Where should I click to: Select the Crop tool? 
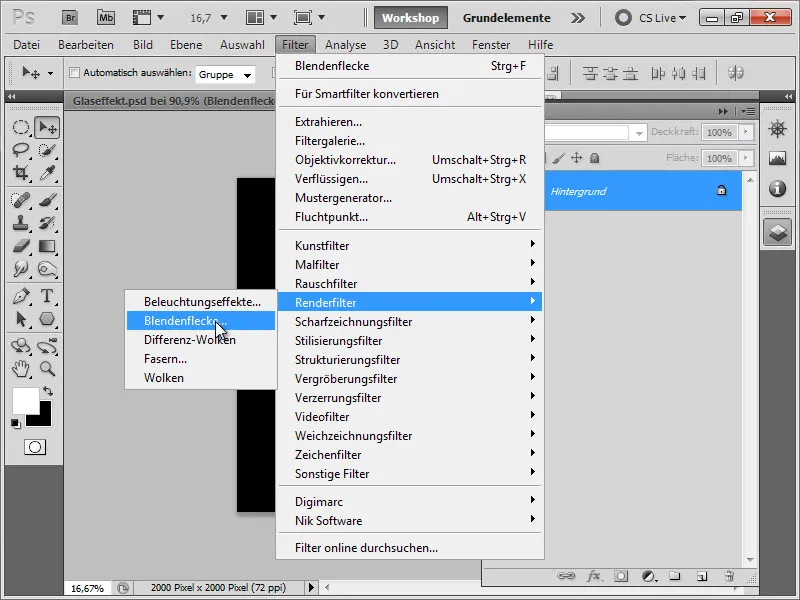[21, 173]
